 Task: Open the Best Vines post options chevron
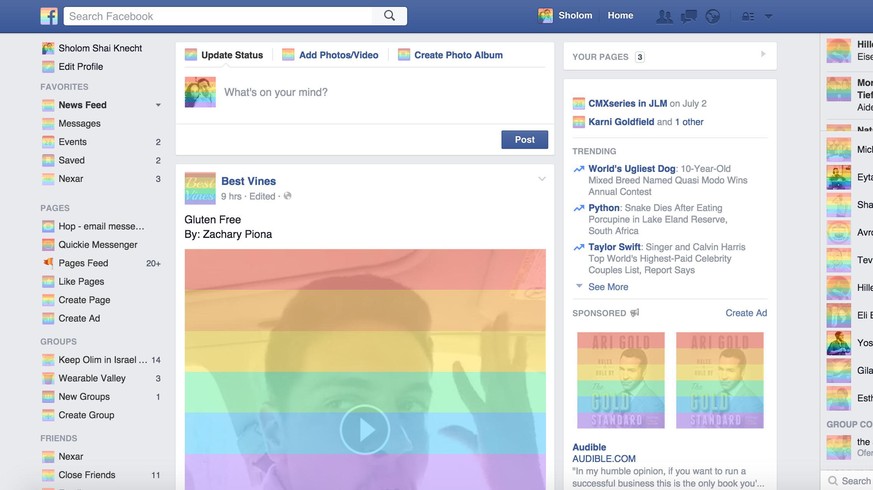coord(542,179)
